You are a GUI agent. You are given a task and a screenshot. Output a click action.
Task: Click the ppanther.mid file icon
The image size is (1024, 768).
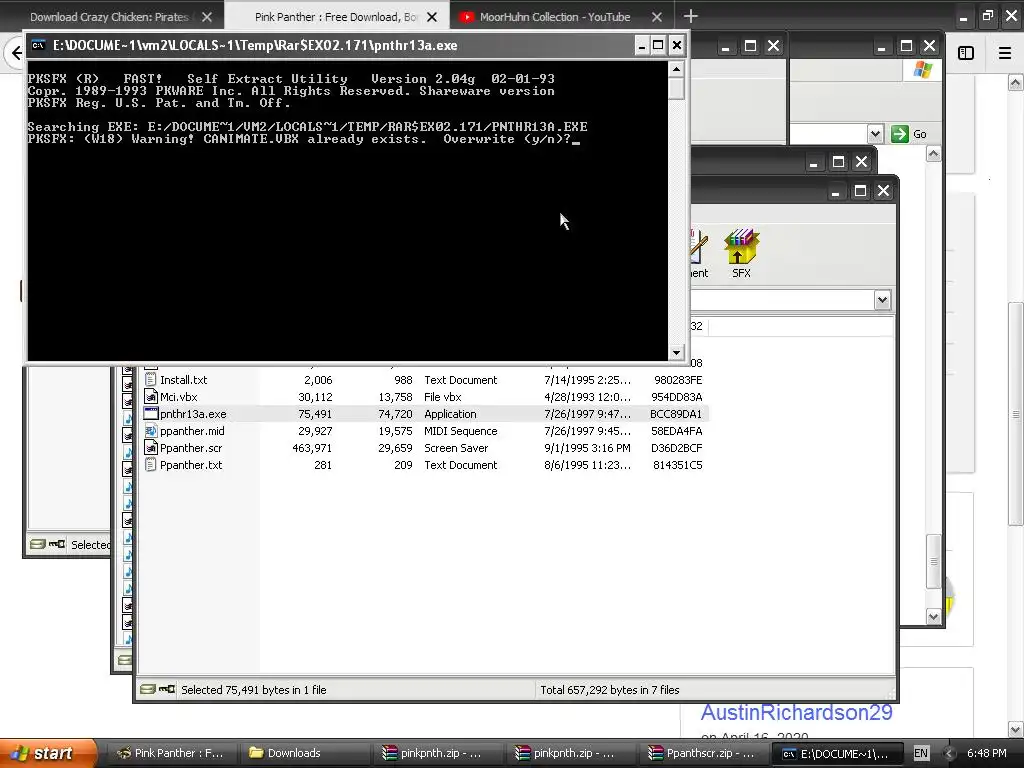[151, 431]
